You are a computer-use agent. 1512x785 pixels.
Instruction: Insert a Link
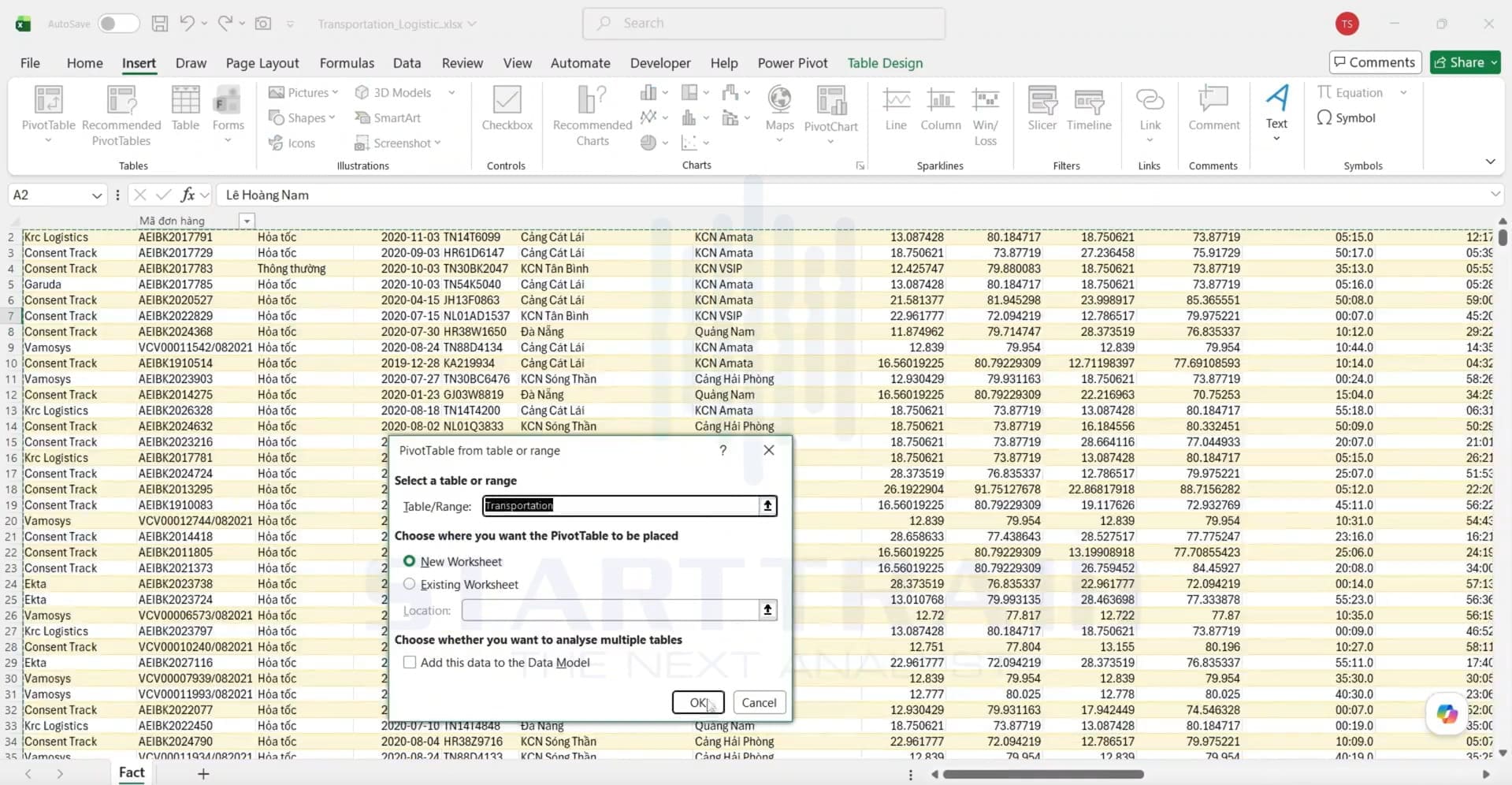click(1150, 114)
